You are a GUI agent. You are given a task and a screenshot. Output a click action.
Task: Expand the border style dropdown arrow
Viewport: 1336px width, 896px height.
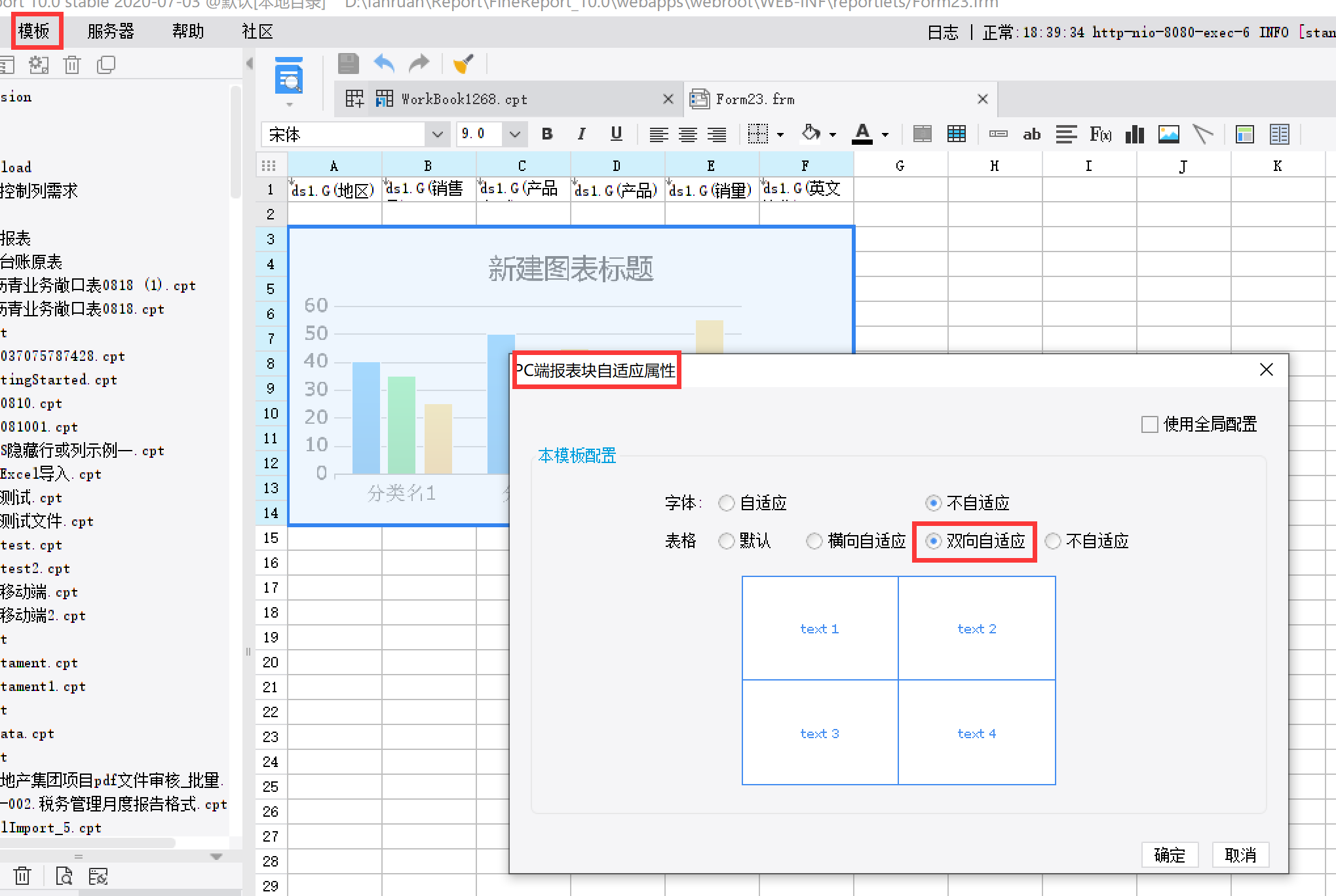click(x=780, y=135)
